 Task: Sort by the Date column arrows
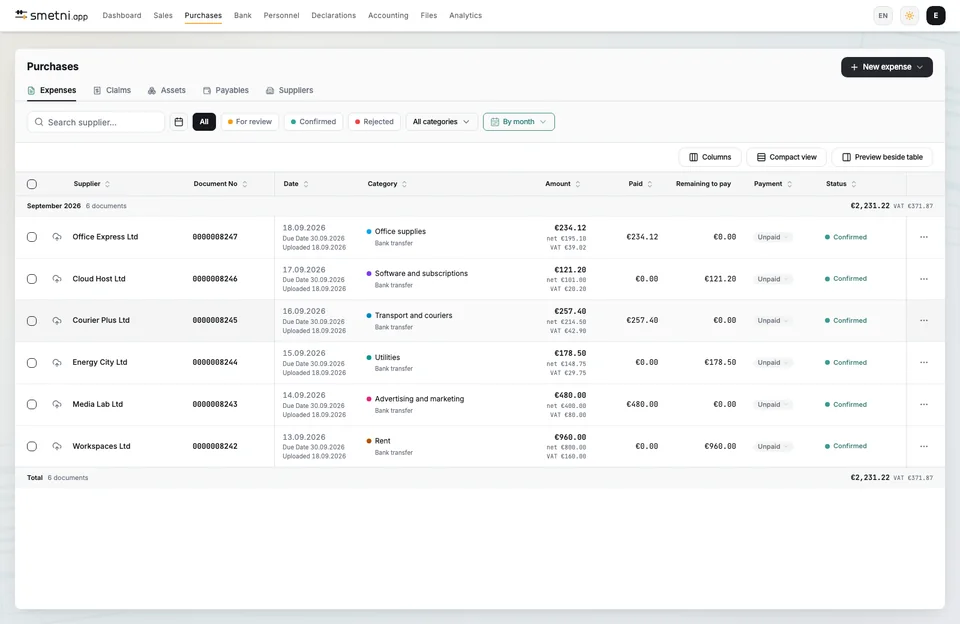pos(306,184)
